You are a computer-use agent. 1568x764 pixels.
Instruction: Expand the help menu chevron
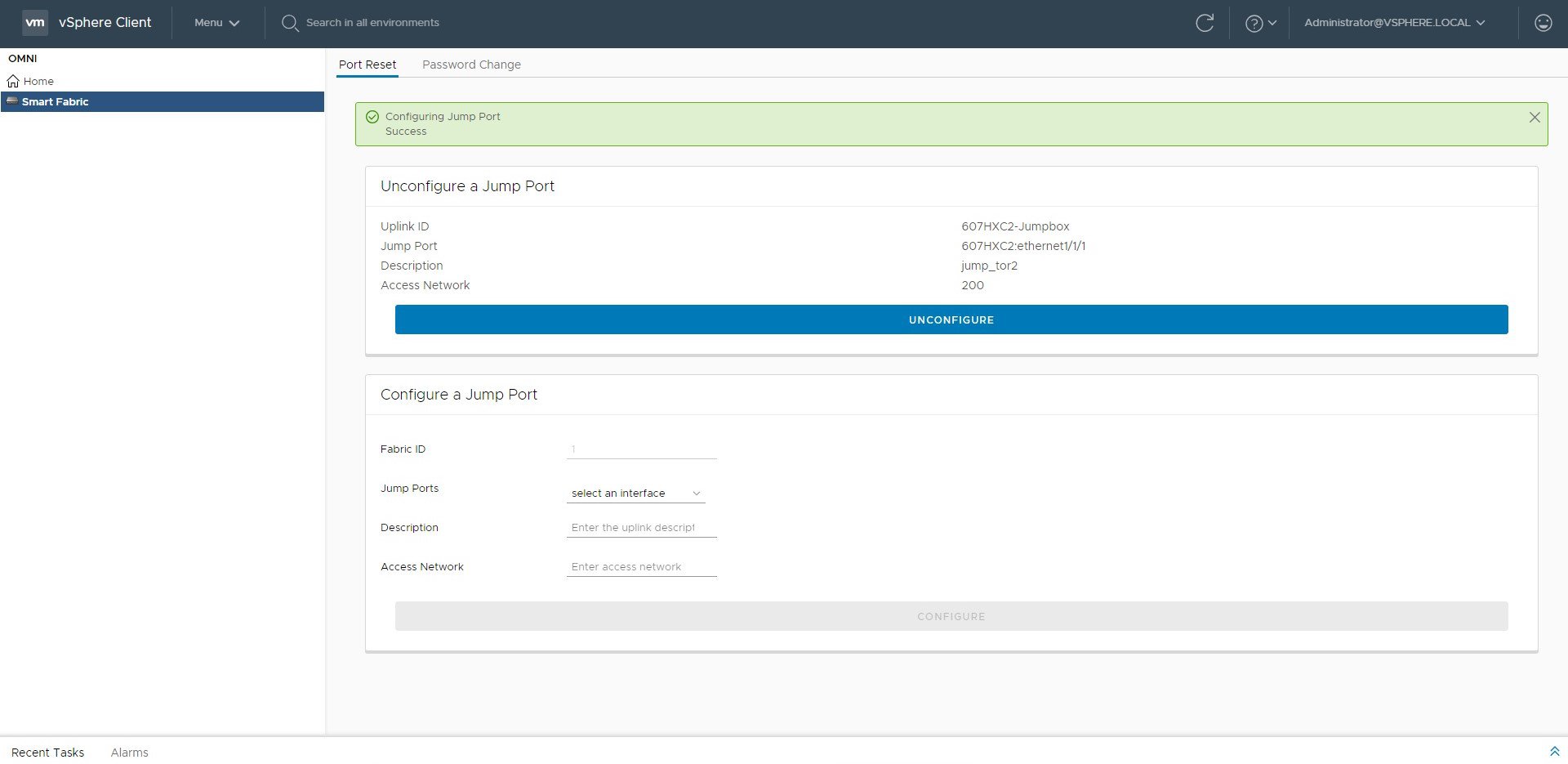1271,23
